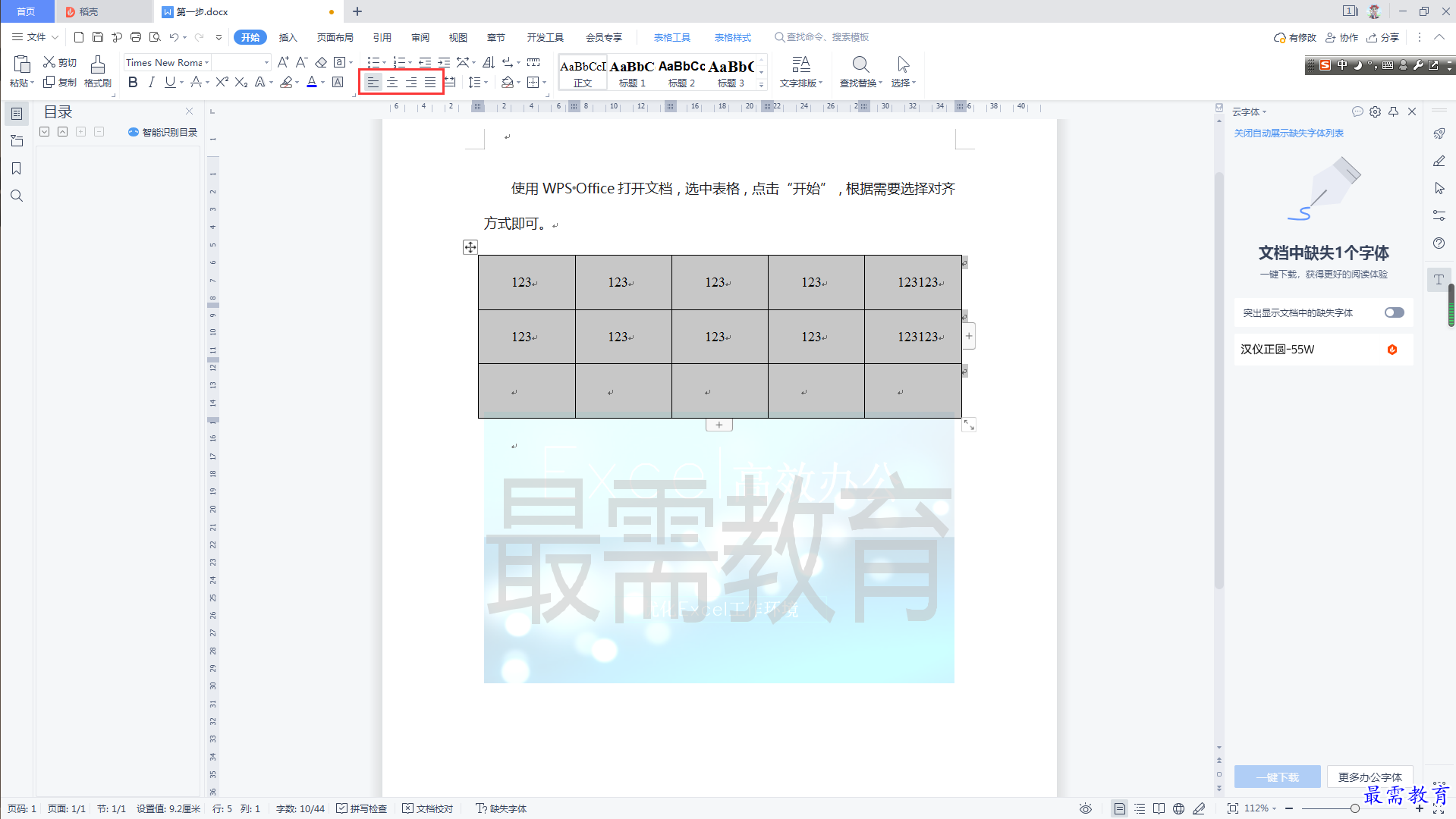Toggle Italic formatting
The height and width of the screenshot is (819, 1456).
151,82
